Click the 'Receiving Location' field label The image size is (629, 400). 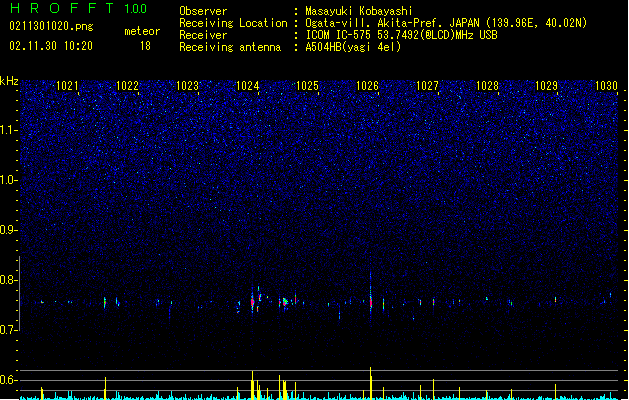233,23
